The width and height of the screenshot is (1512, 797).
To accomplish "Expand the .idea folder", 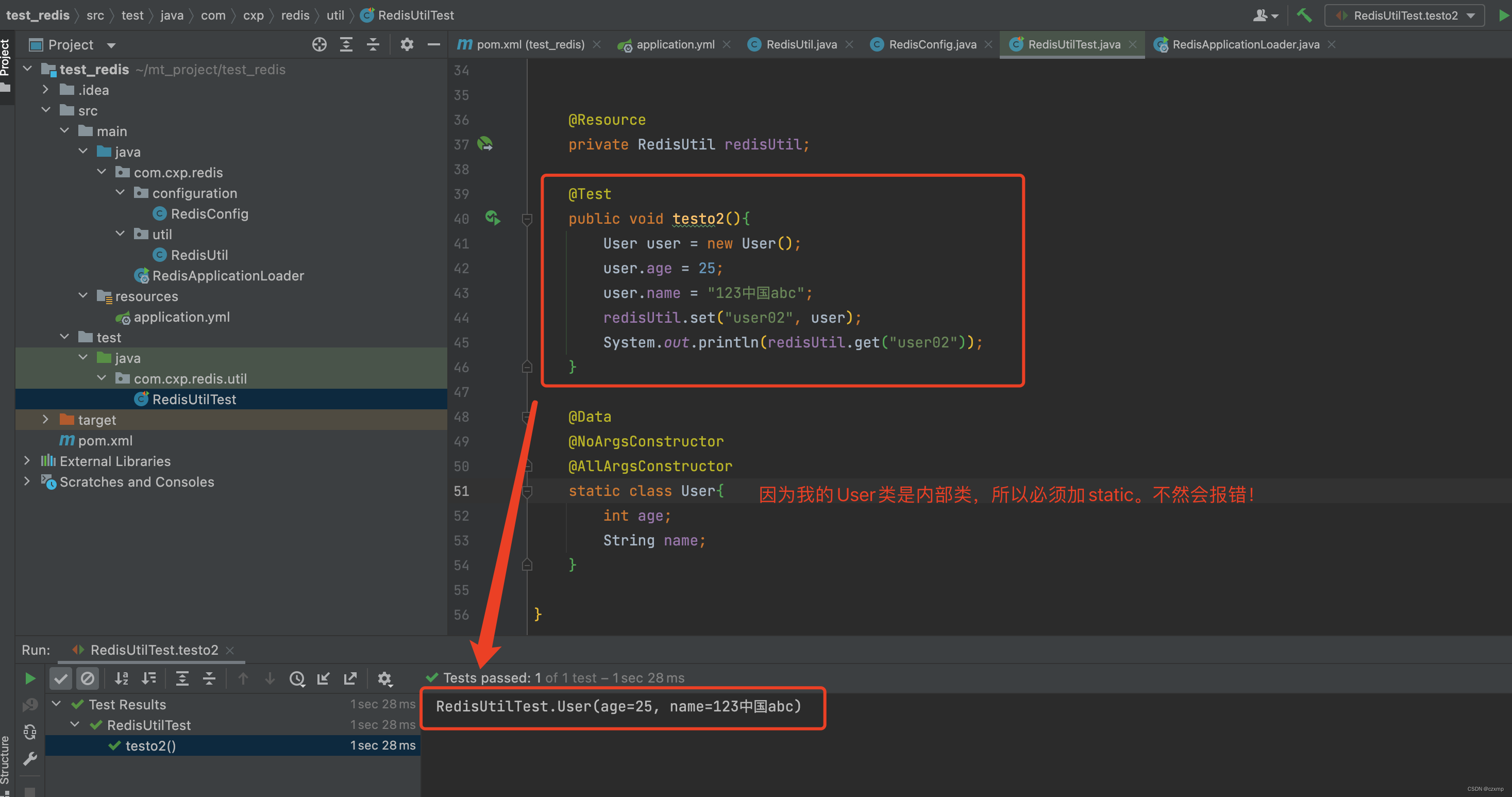I will click(46, 90).
